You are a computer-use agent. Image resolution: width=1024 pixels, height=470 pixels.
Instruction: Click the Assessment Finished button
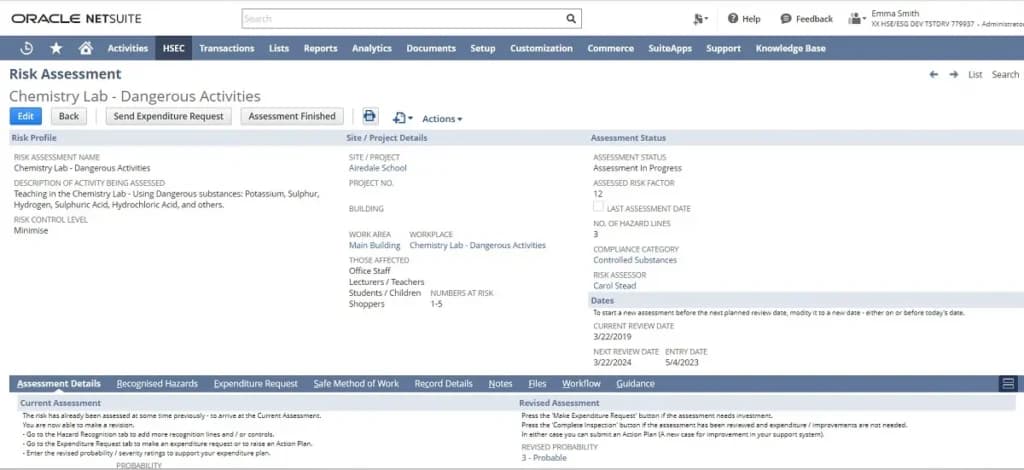tap(292, 116)
